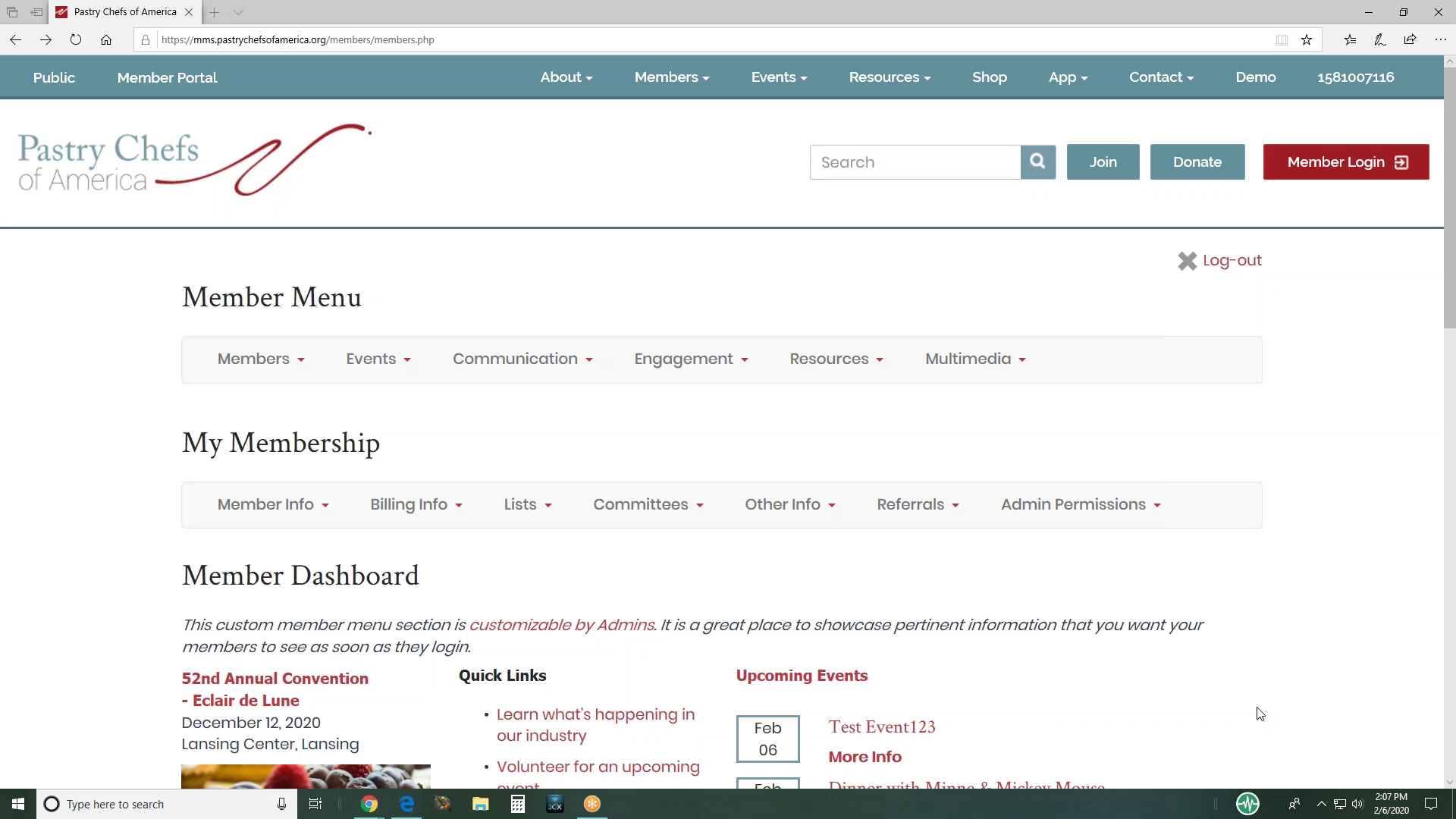Open Windows Start menu
This screenshot has height=819, width=1456.
coord(18,804)
